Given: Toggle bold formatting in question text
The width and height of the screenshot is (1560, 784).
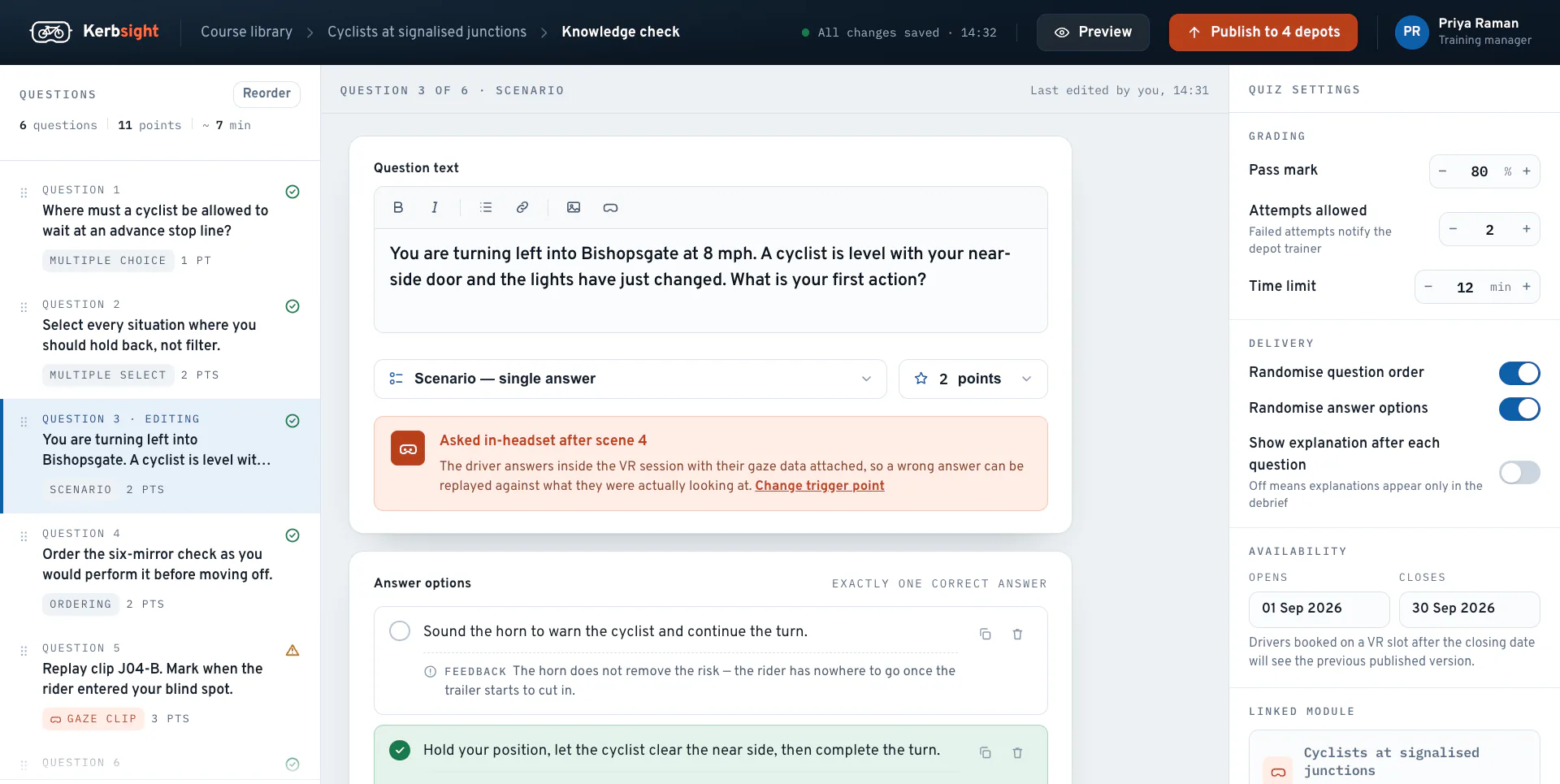Looking at the screenshot, I should coord(398,207).
